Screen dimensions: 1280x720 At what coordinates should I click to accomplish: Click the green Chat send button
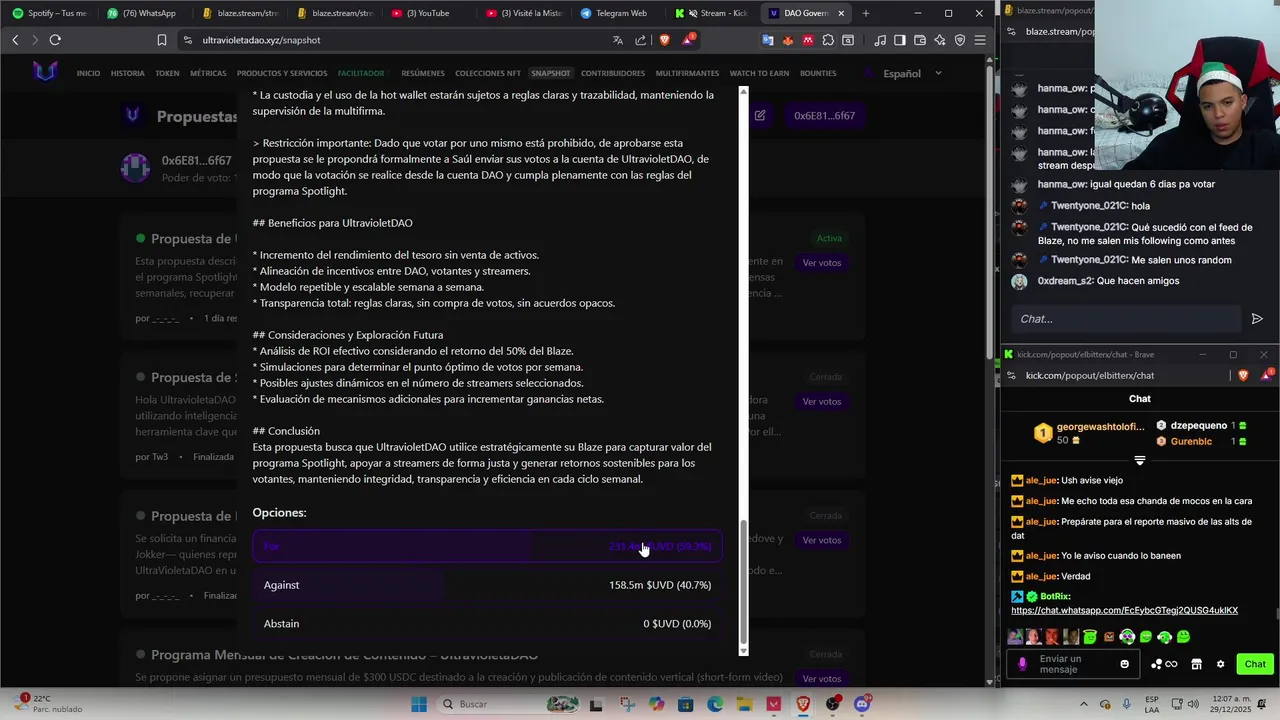(x=1255, y=664)
